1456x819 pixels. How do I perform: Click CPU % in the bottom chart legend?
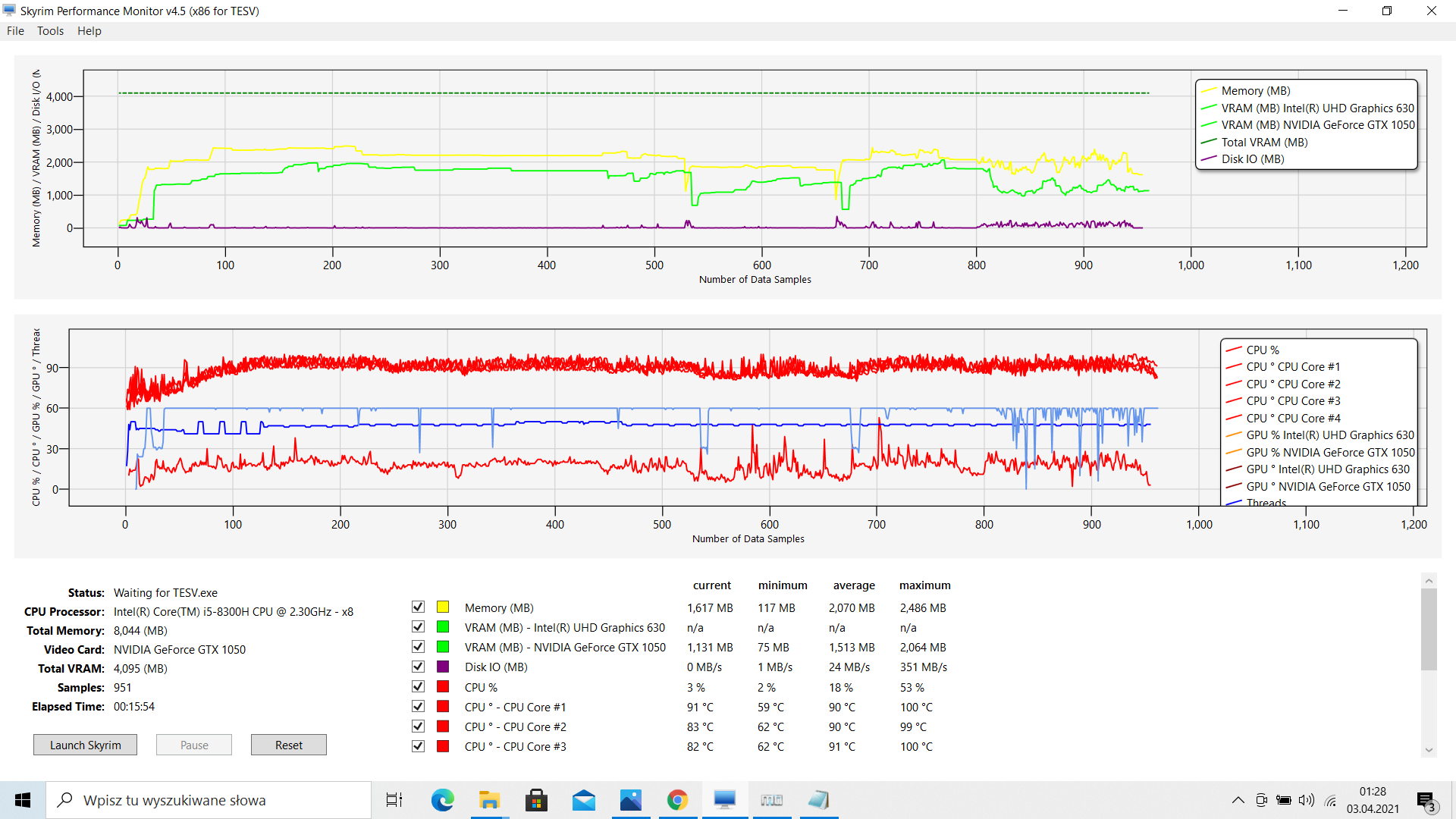(1262, 350)
